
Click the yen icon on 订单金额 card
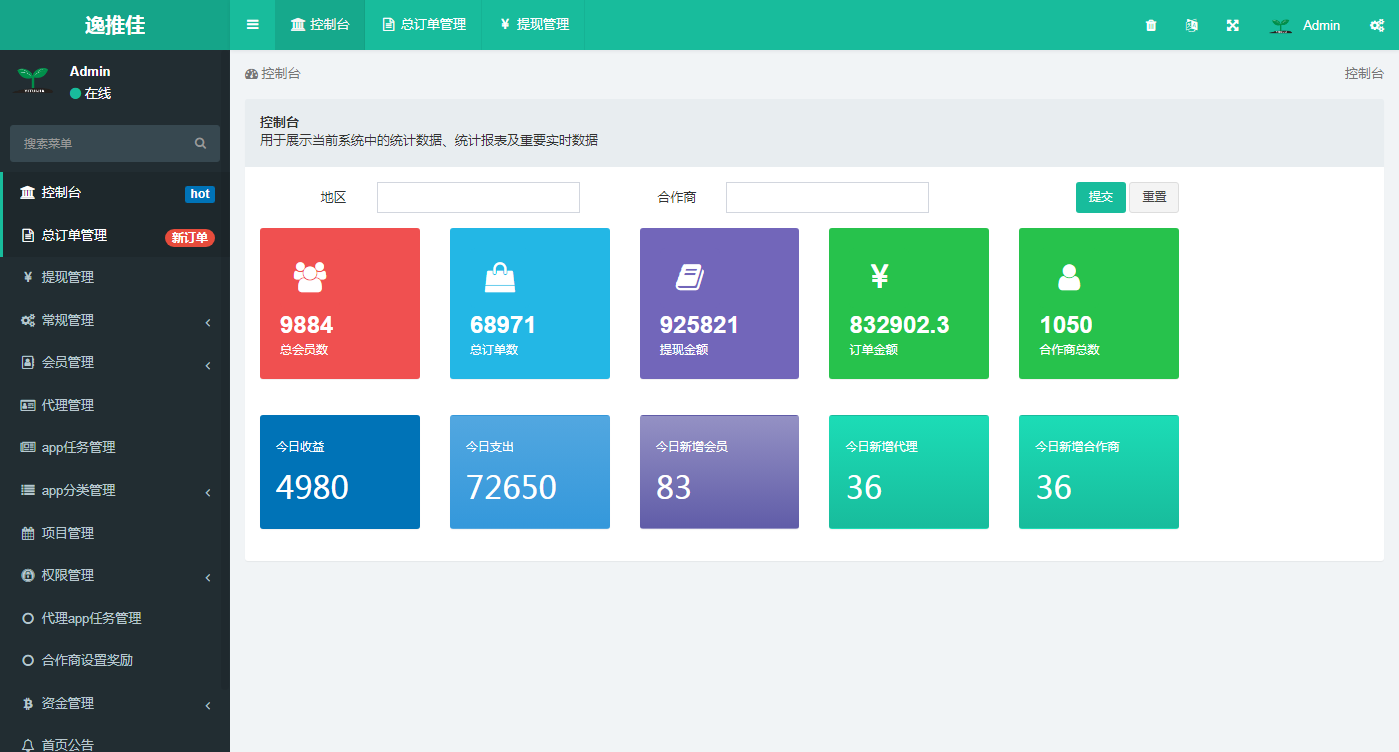879,276
